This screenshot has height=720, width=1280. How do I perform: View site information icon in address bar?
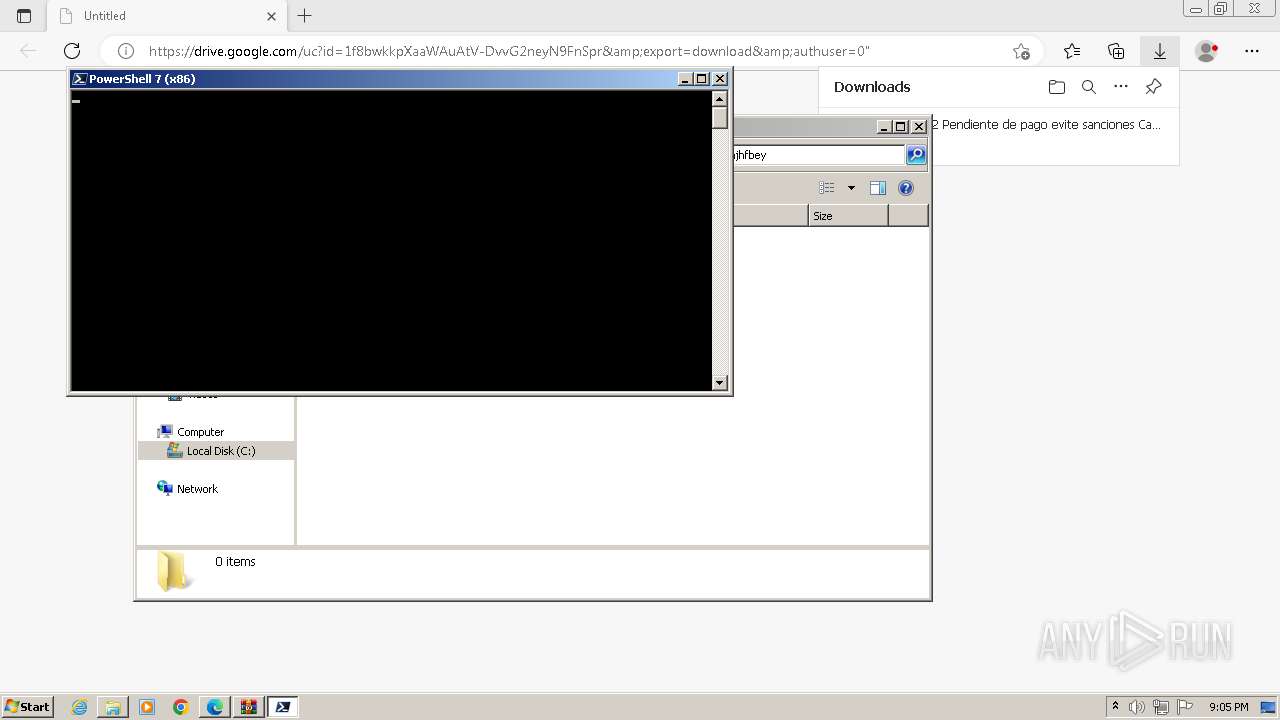point(126,51)
